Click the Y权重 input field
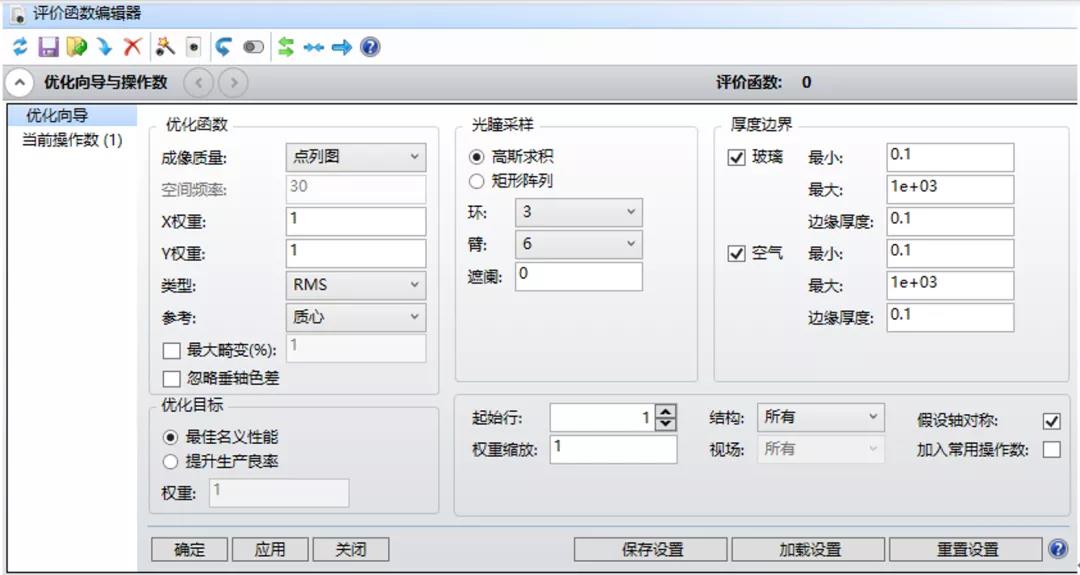 pyautogui.click(x=356, y=253)
